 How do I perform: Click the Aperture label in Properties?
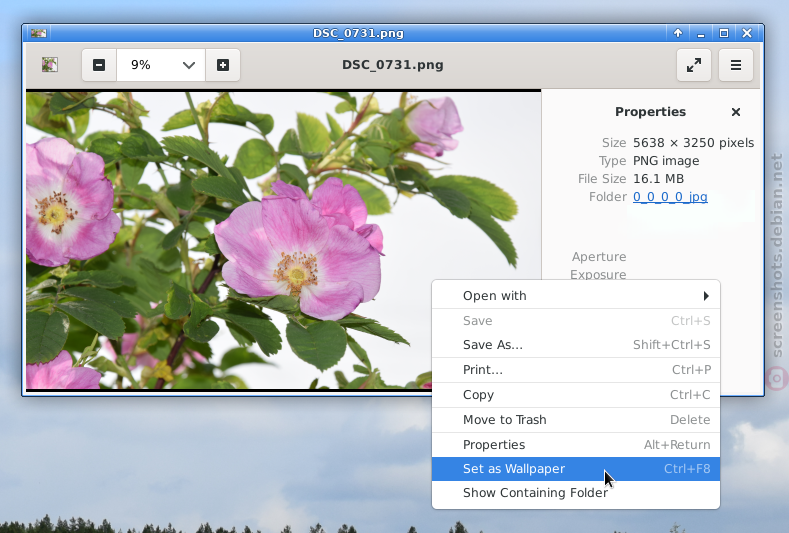pyautogui.click(x=599, y=257)
